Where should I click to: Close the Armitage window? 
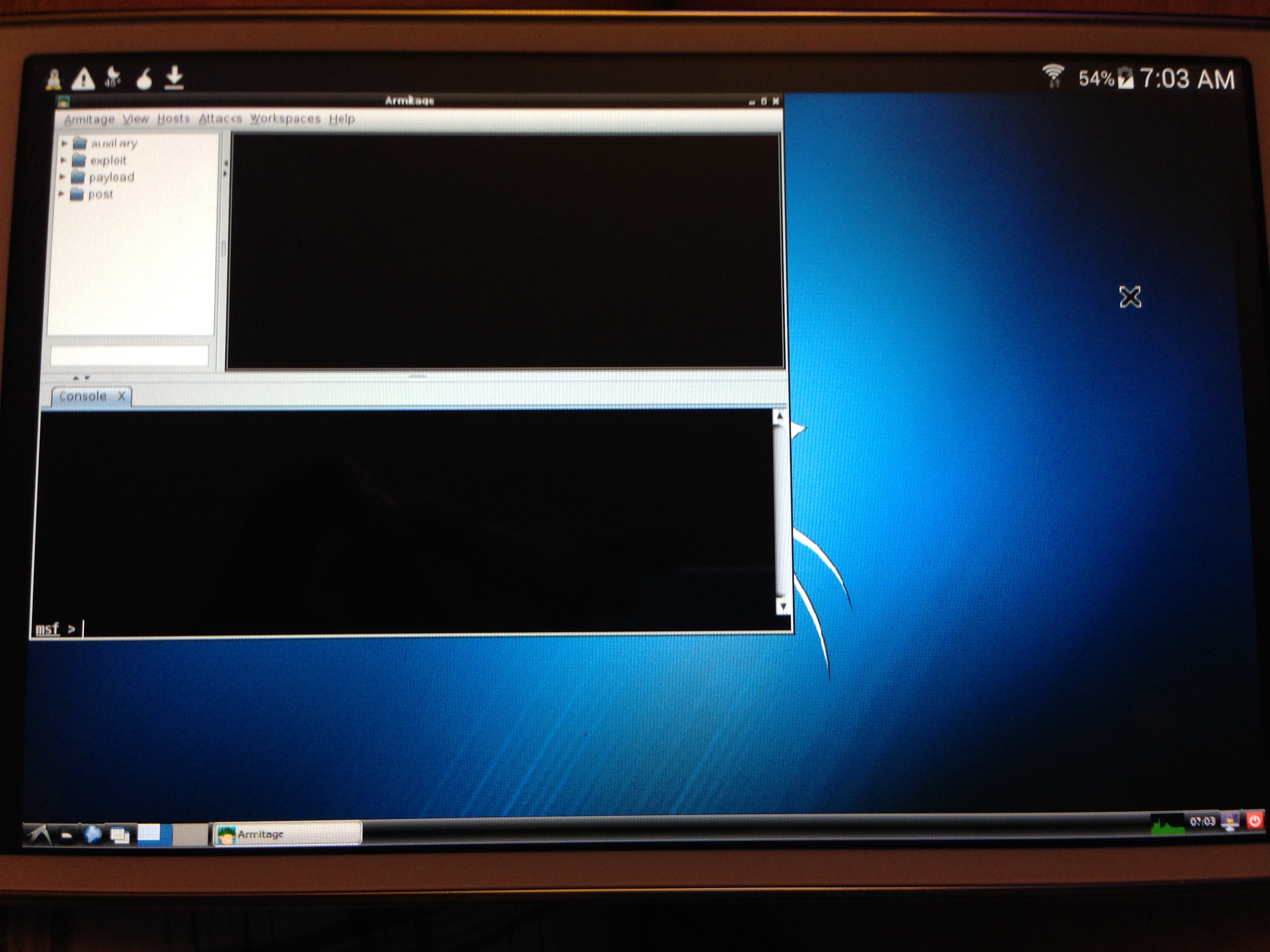776,101
